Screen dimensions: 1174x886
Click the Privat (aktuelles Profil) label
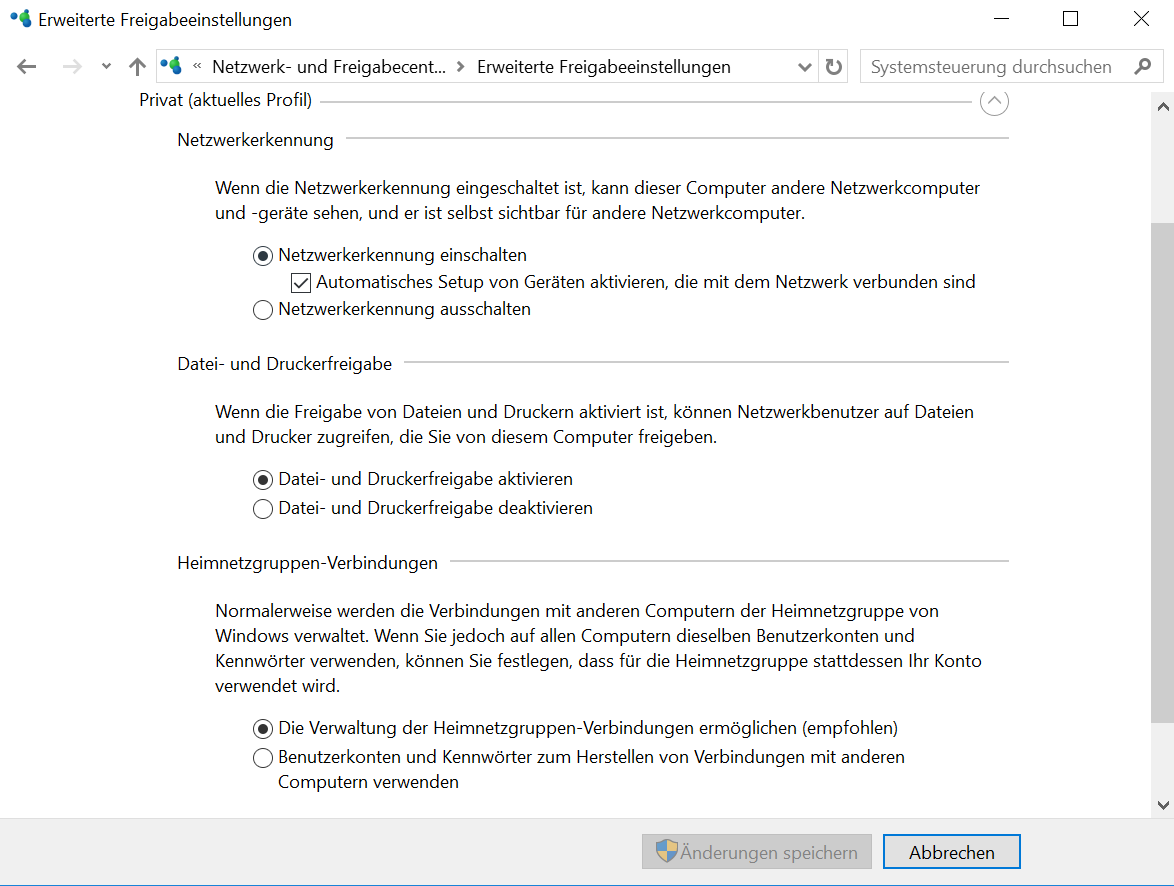coord(225,100)
